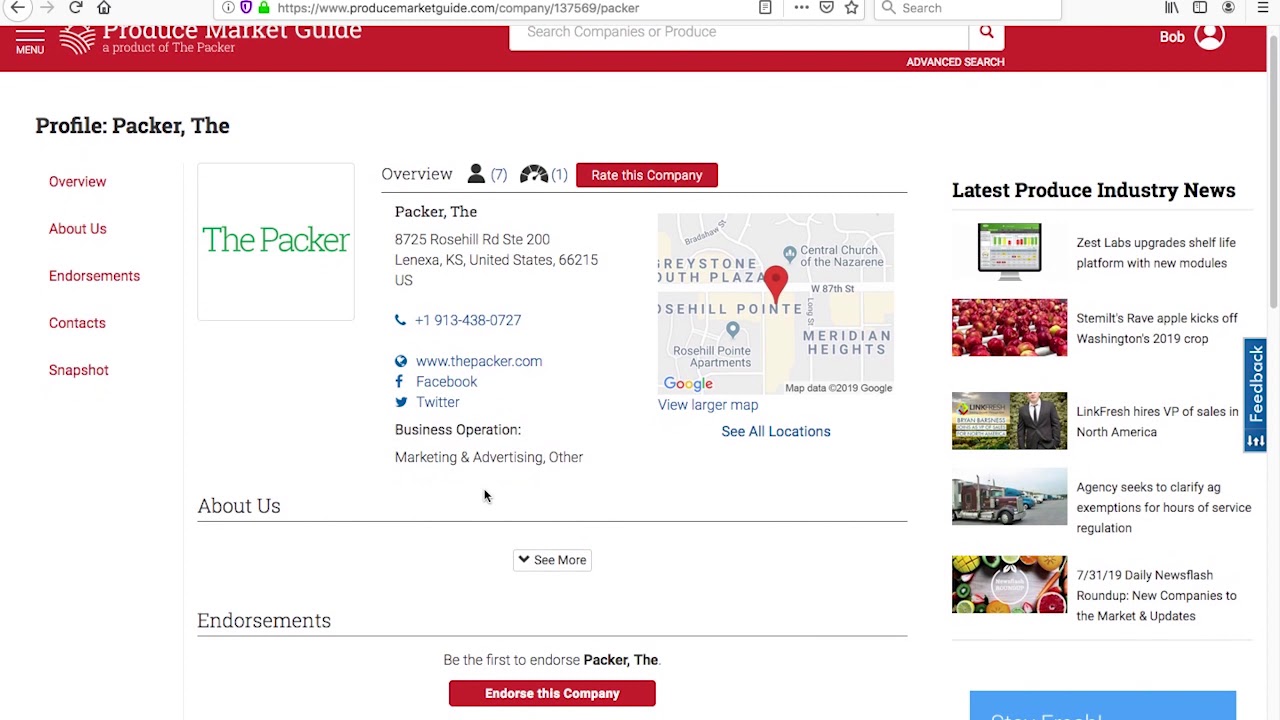Viewport: 1280px width, 720px height.
Task: Open the browser home page icon
Action: [104, 8]
